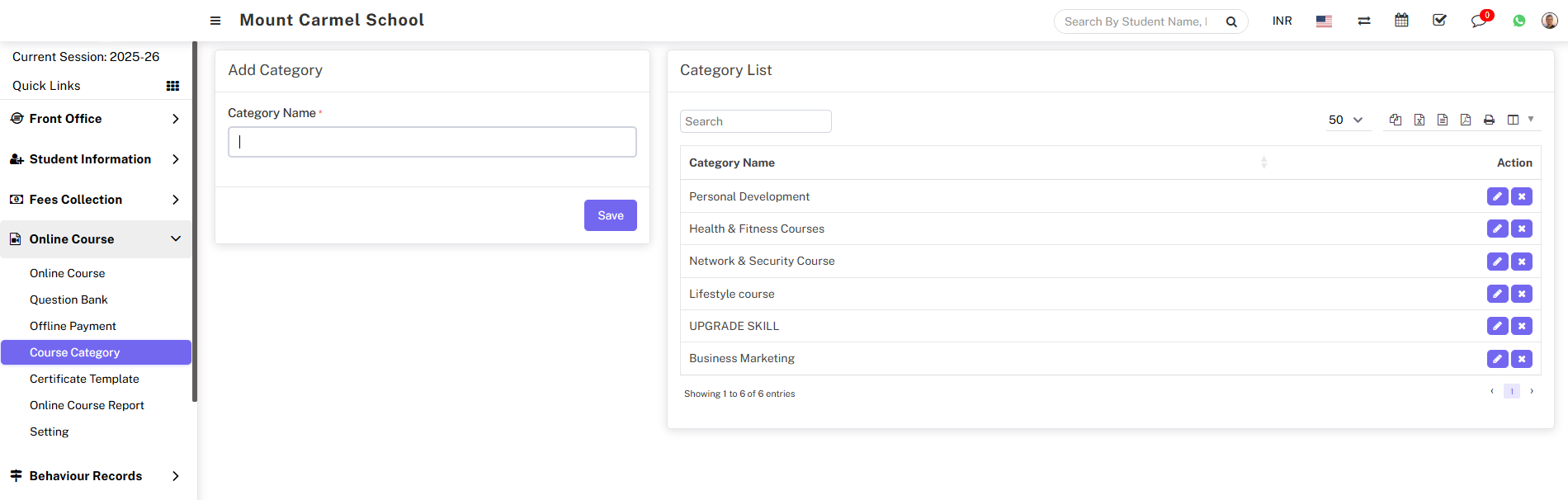Open the WhatsApp icon in header
The width and height of the screenshot is (1568, 500).
(x=1519, y=21)
